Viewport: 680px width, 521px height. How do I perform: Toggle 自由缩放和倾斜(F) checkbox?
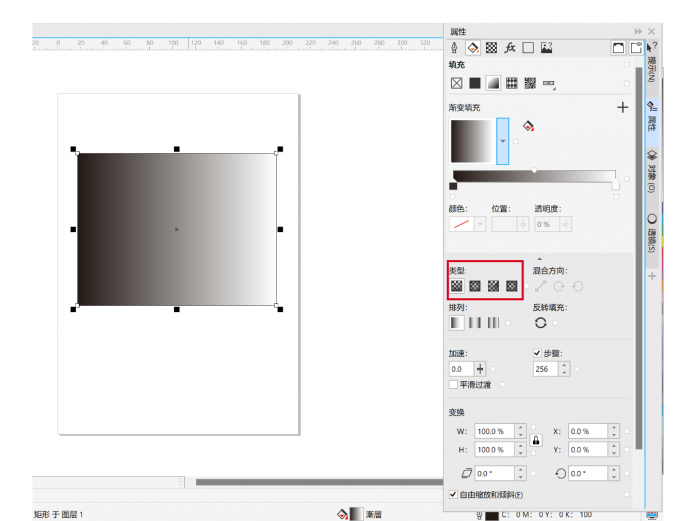point(453,494)
